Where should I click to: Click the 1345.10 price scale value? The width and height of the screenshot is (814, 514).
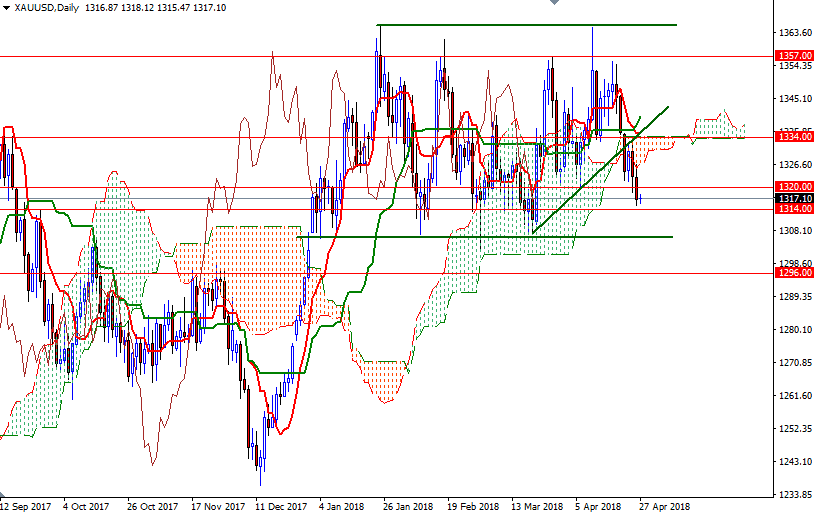pos(795,99)
